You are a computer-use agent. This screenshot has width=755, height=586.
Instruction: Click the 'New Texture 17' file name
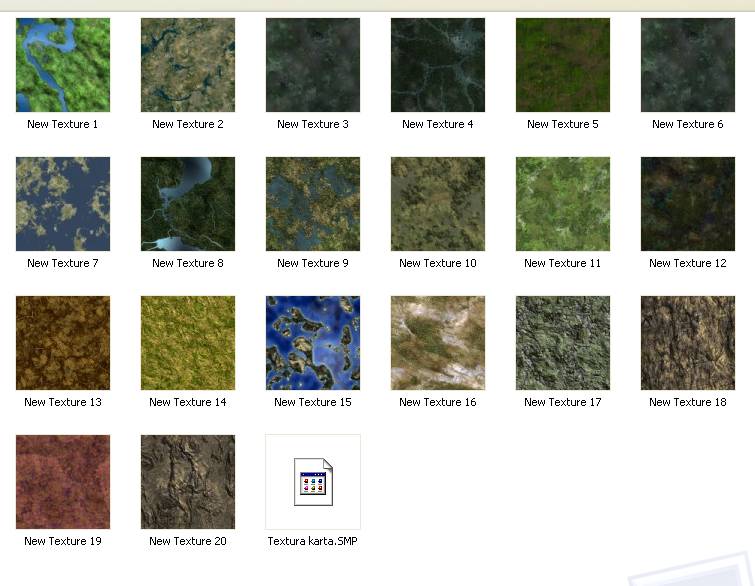(x=563, y=402)
